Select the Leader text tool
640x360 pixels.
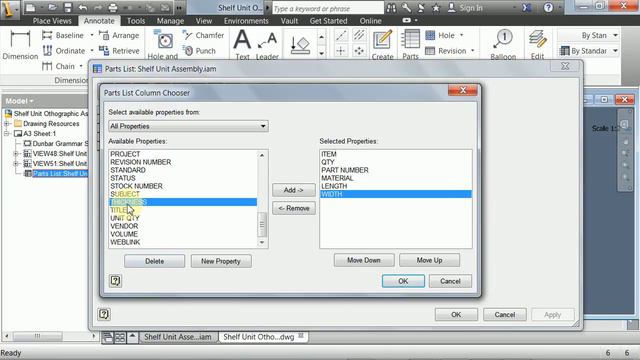(x=267, y=45)
